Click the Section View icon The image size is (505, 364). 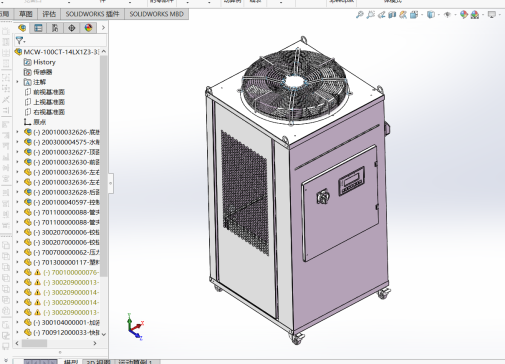tap(392, 15)
